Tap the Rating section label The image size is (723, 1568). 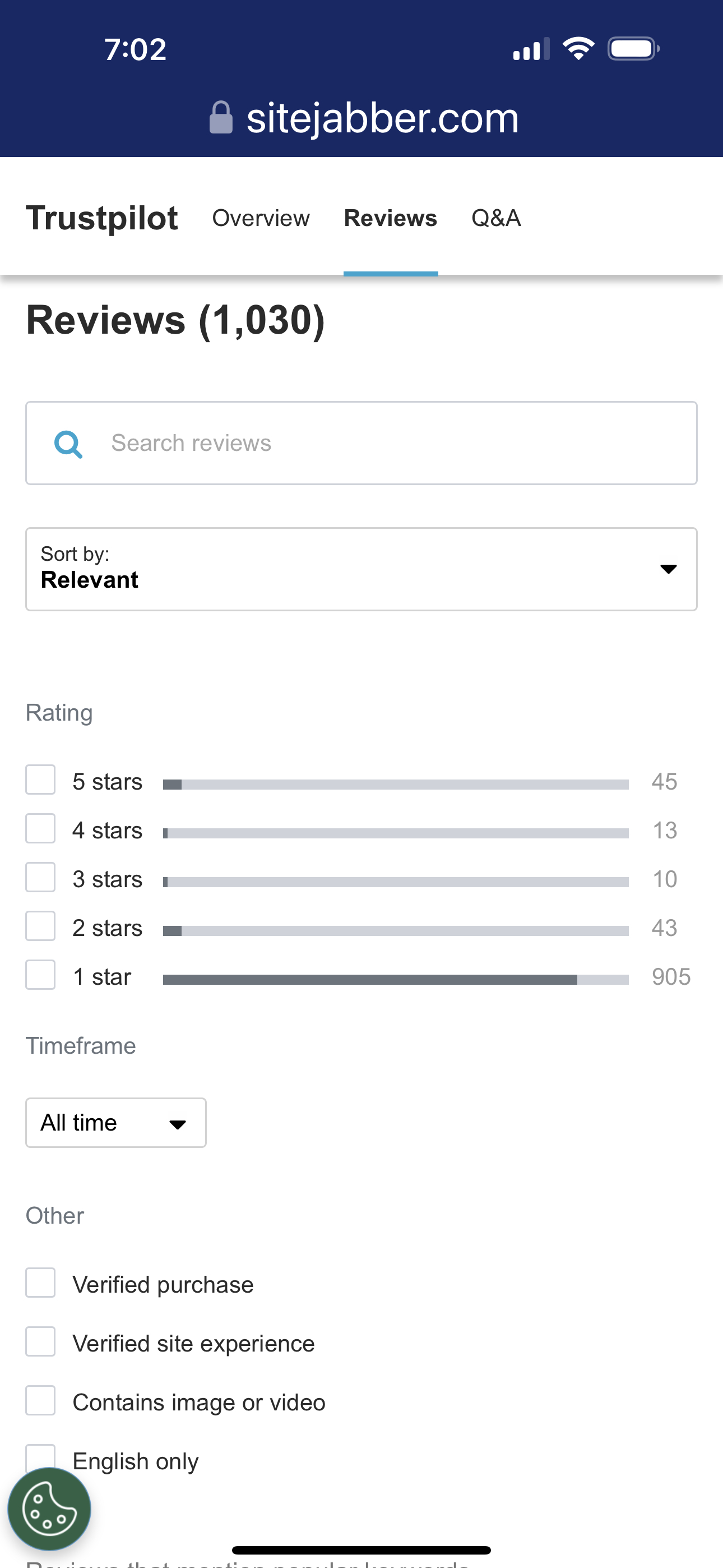(x=59, y=713)
